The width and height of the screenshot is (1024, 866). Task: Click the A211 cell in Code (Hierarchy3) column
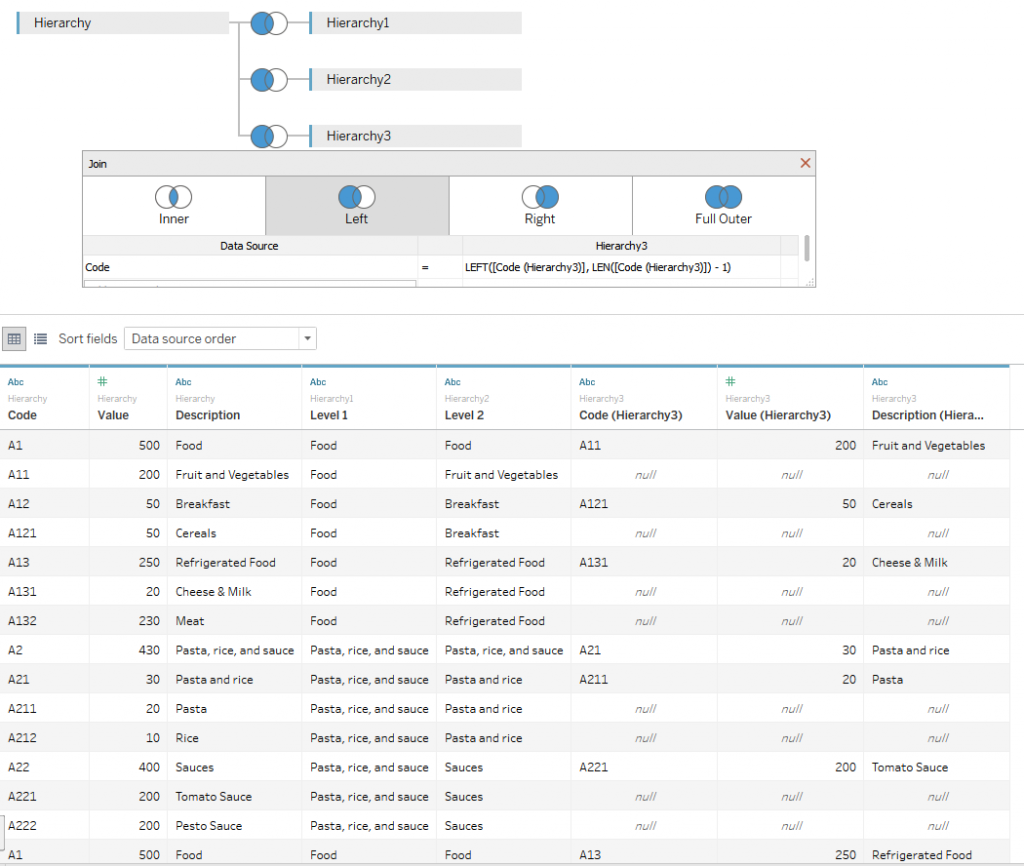pos(644,680)
